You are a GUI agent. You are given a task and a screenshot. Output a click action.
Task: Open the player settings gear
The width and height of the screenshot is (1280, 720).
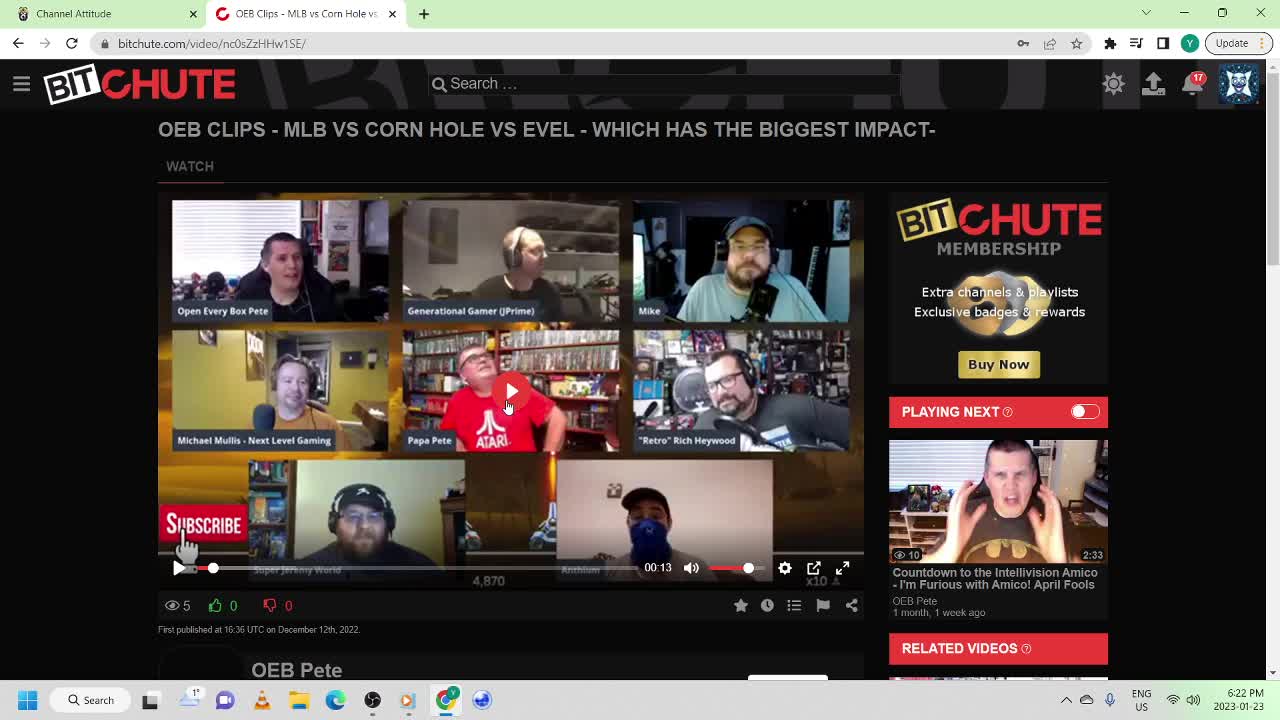785,568
